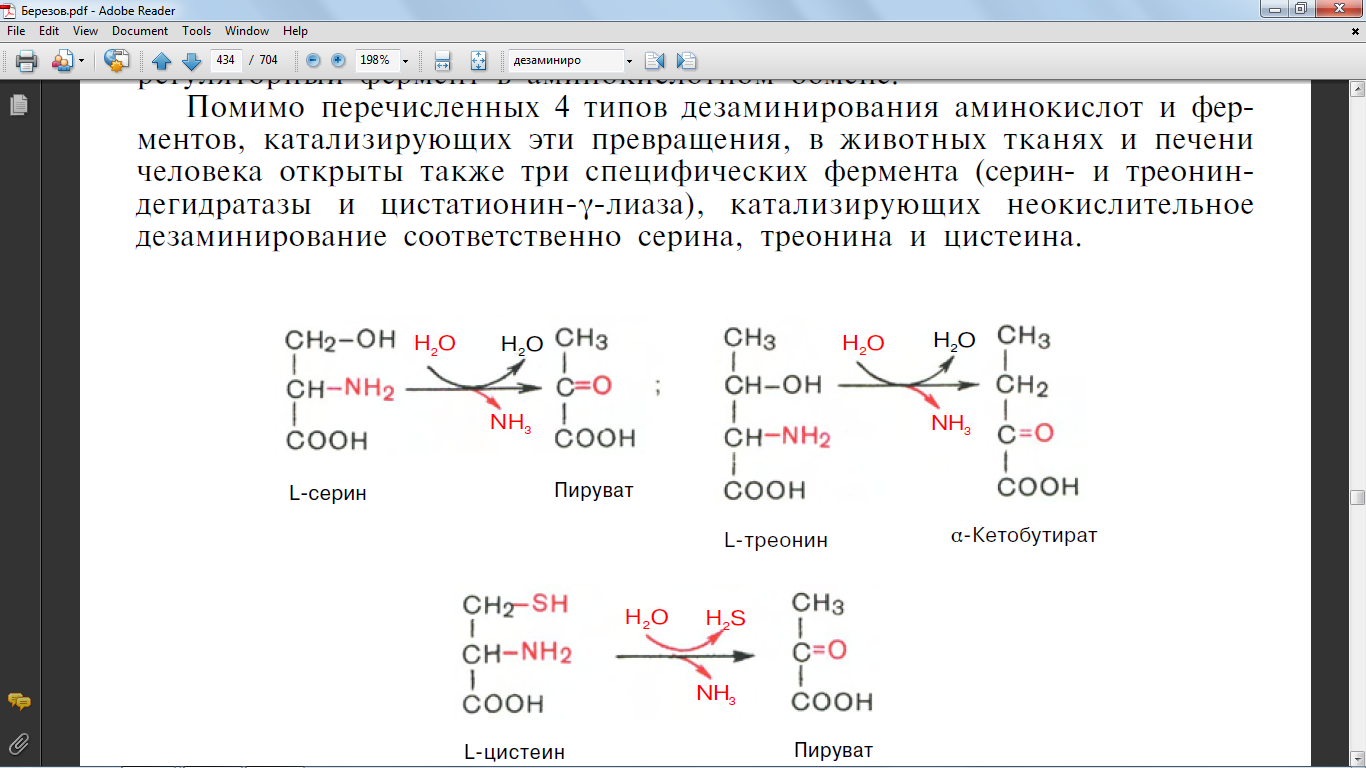Go to next page with down arrow
1366x768 pixels.
(x=190, y=60)
